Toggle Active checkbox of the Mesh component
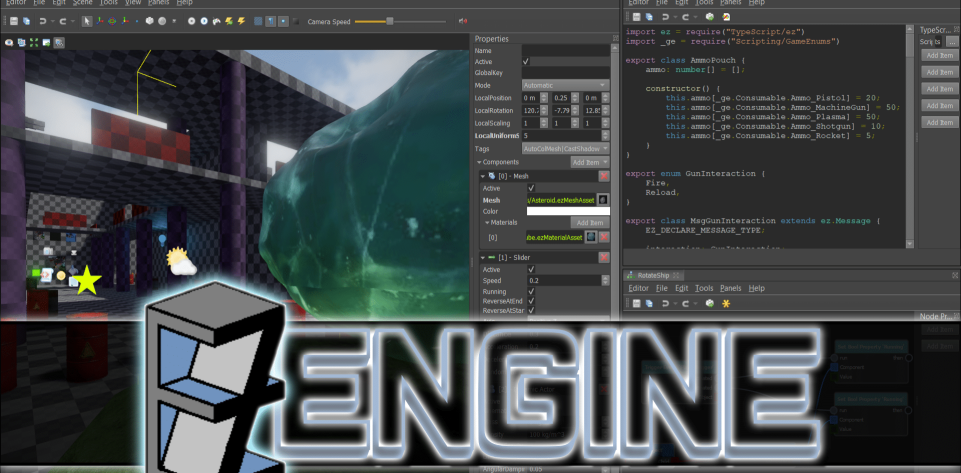961x473 pixels. 531,188
